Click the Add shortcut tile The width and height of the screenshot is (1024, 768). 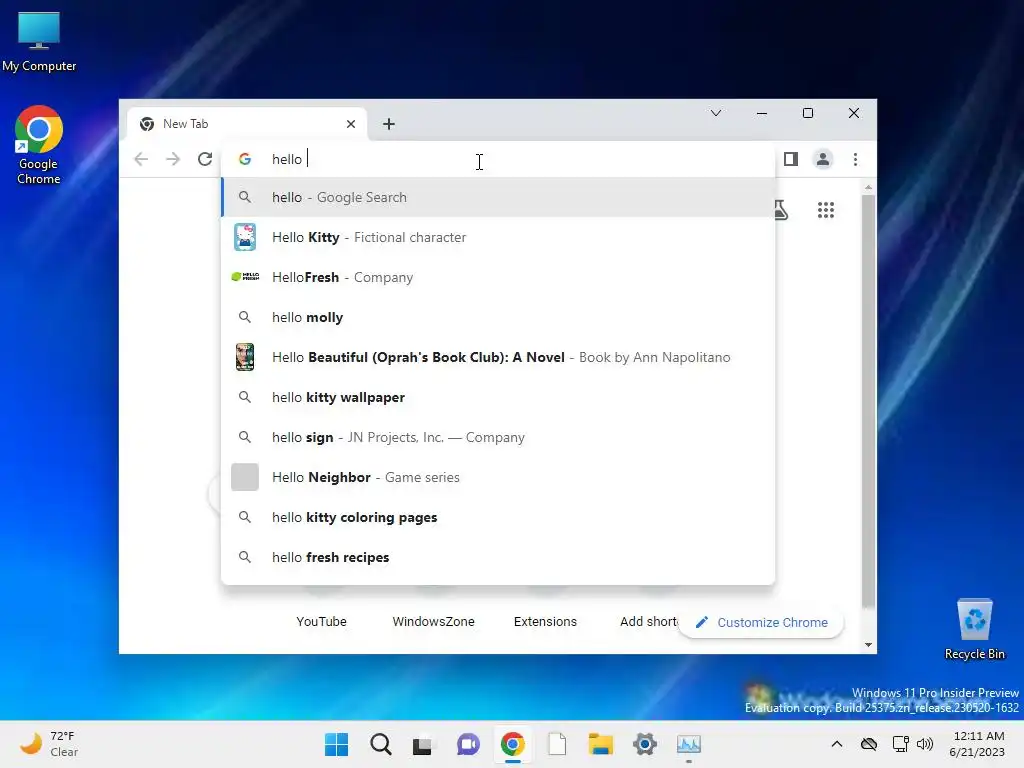(x=648, y=621)
